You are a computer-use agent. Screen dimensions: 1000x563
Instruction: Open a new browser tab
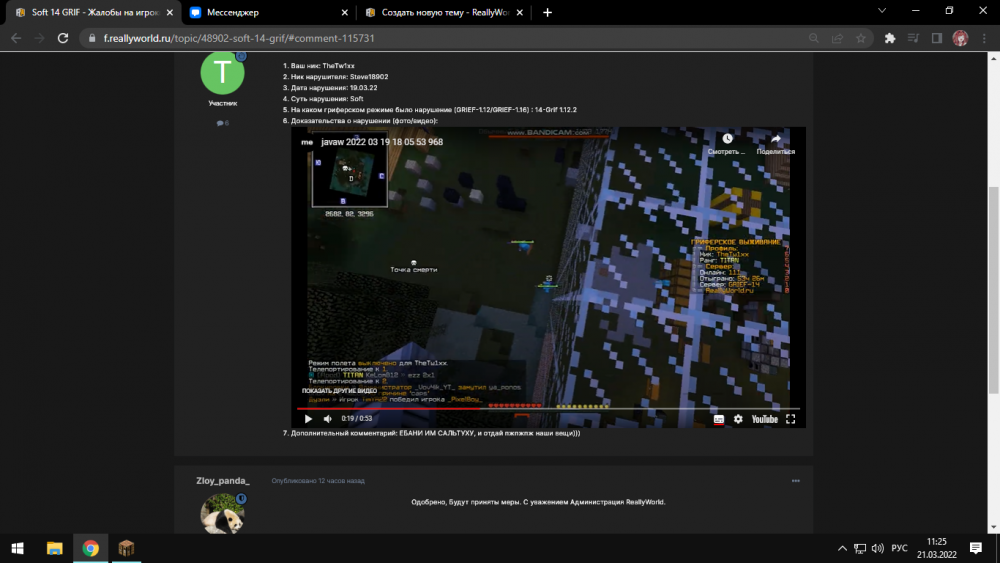[x=547, y=12]
